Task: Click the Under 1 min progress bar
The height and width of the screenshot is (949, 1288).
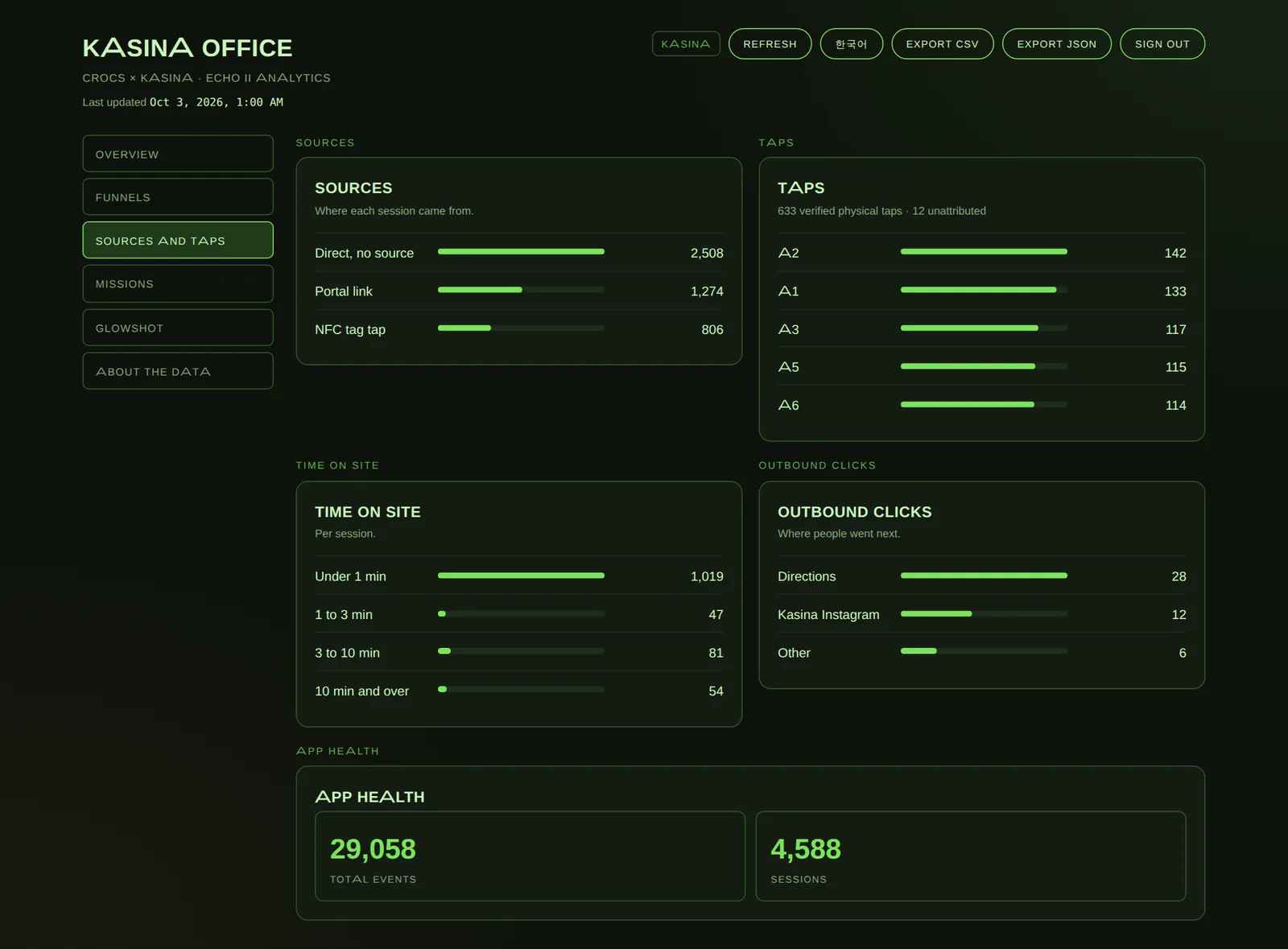Action: (x=521, y=576)
